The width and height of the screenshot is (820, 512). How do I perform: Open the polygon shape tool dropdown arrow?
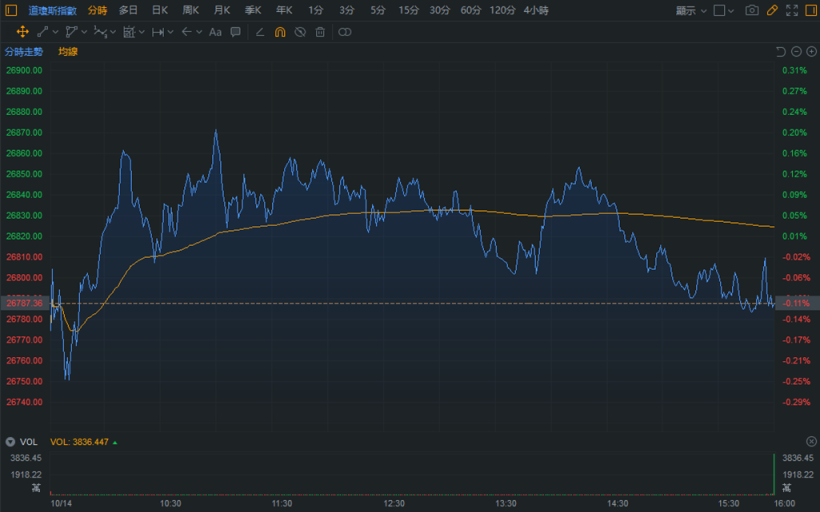pos(84,32)
